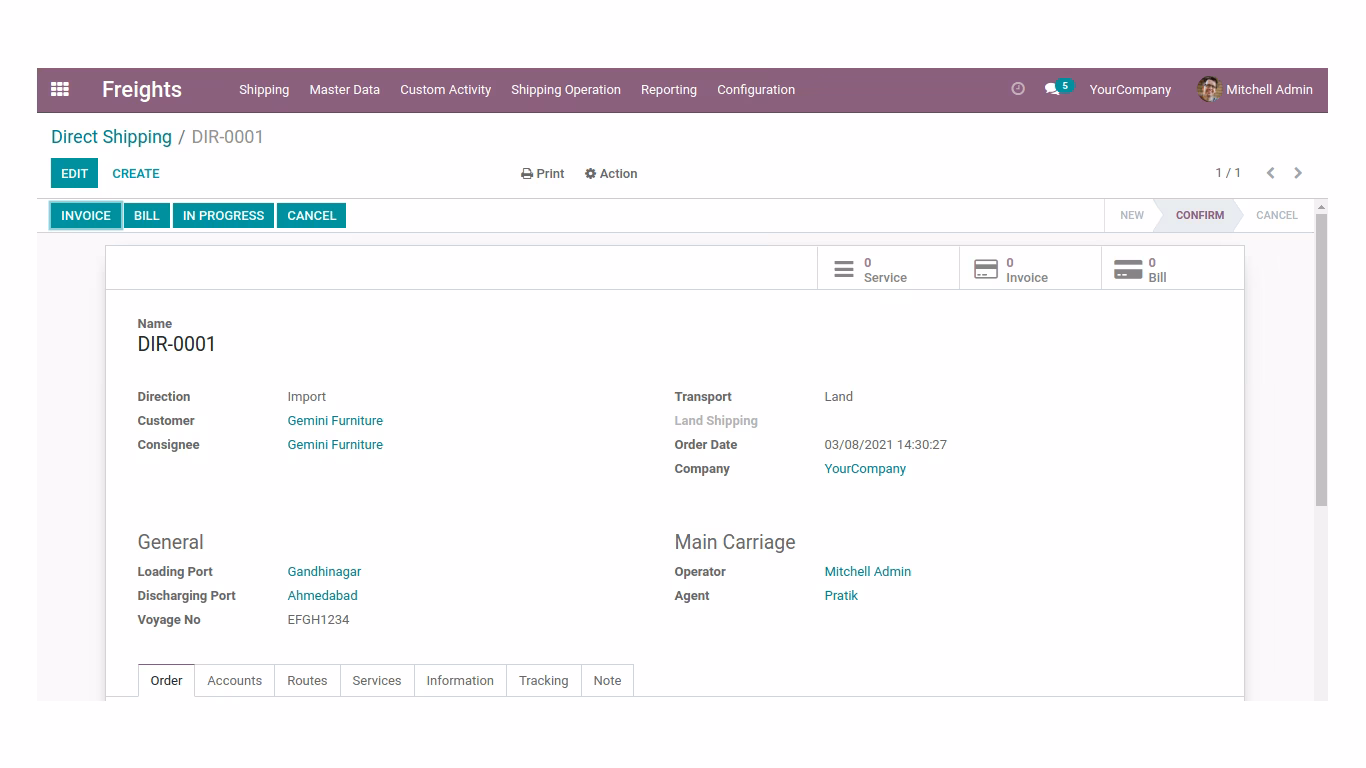The image size is (1366, 768).
Task: Click the pager text 1 / 1
Action: click(x=1228, y=173)
